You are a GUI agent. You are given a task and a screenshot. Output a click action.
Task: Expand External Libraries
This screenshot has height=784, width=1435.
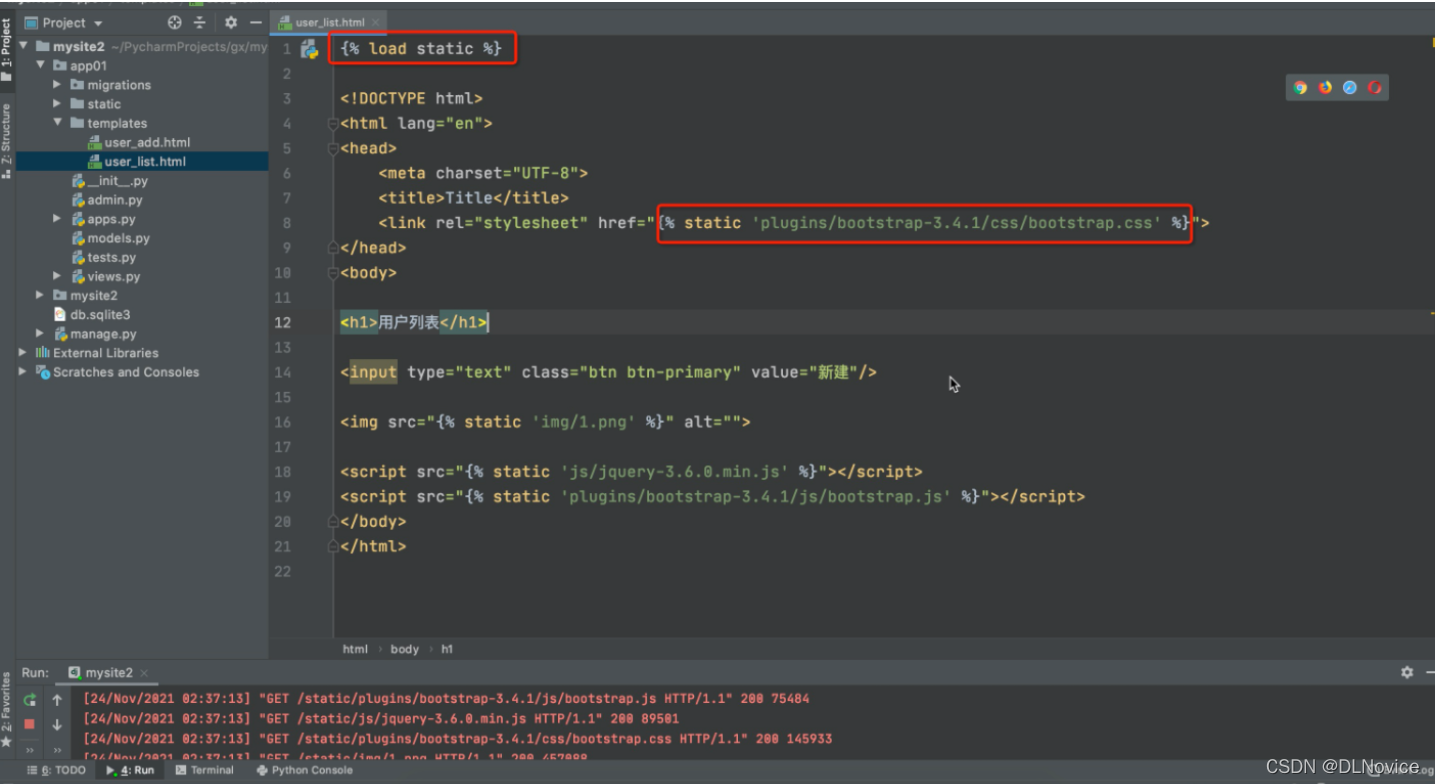23,353
